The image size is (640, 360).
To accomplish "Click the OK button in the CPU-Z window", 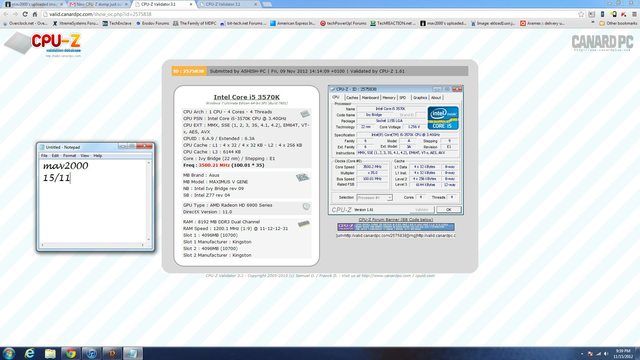I will [x=449, y=209].
